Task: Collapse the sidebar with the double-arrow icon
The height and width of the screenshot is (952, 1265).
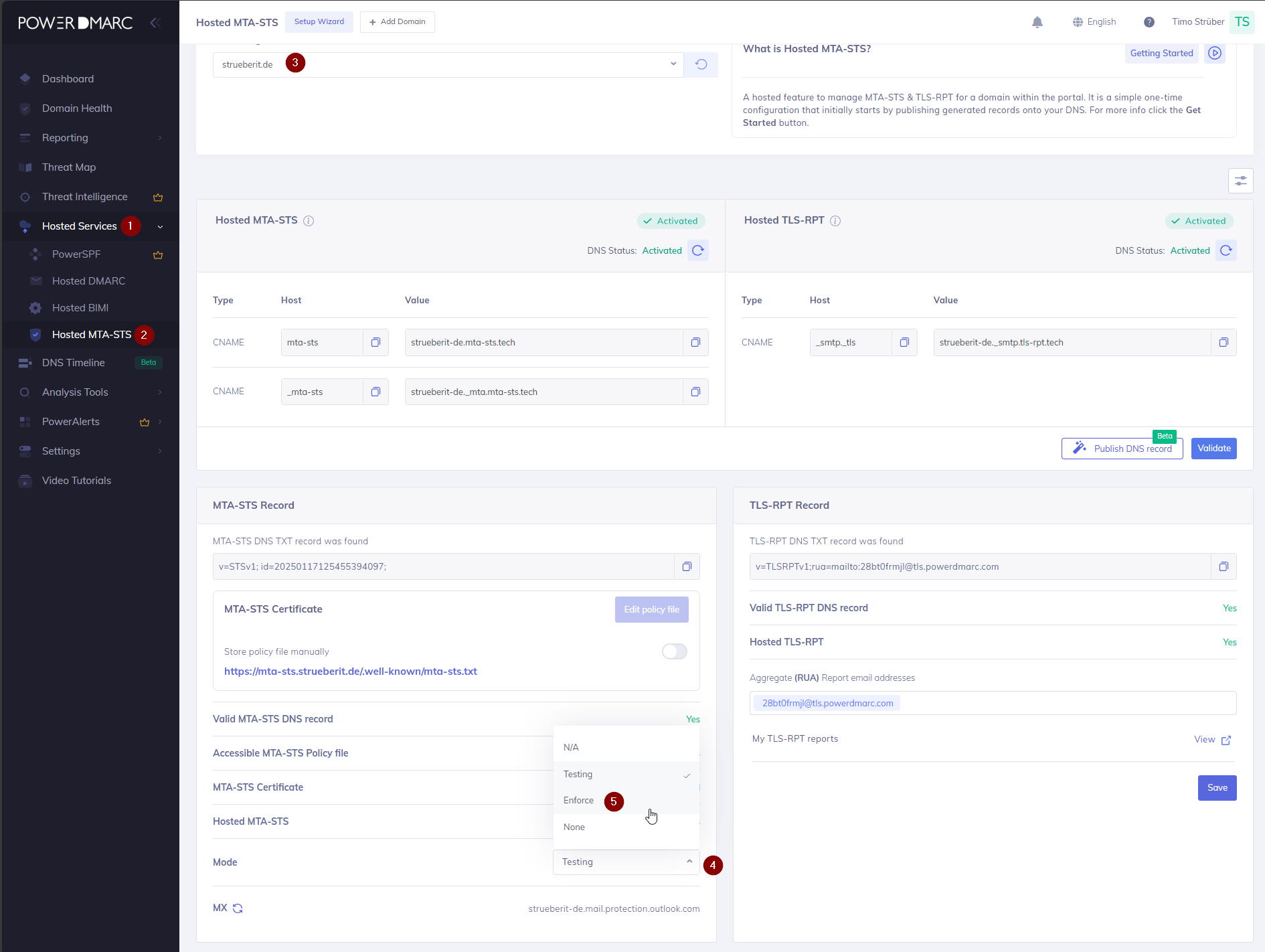Action: (155, 23)
